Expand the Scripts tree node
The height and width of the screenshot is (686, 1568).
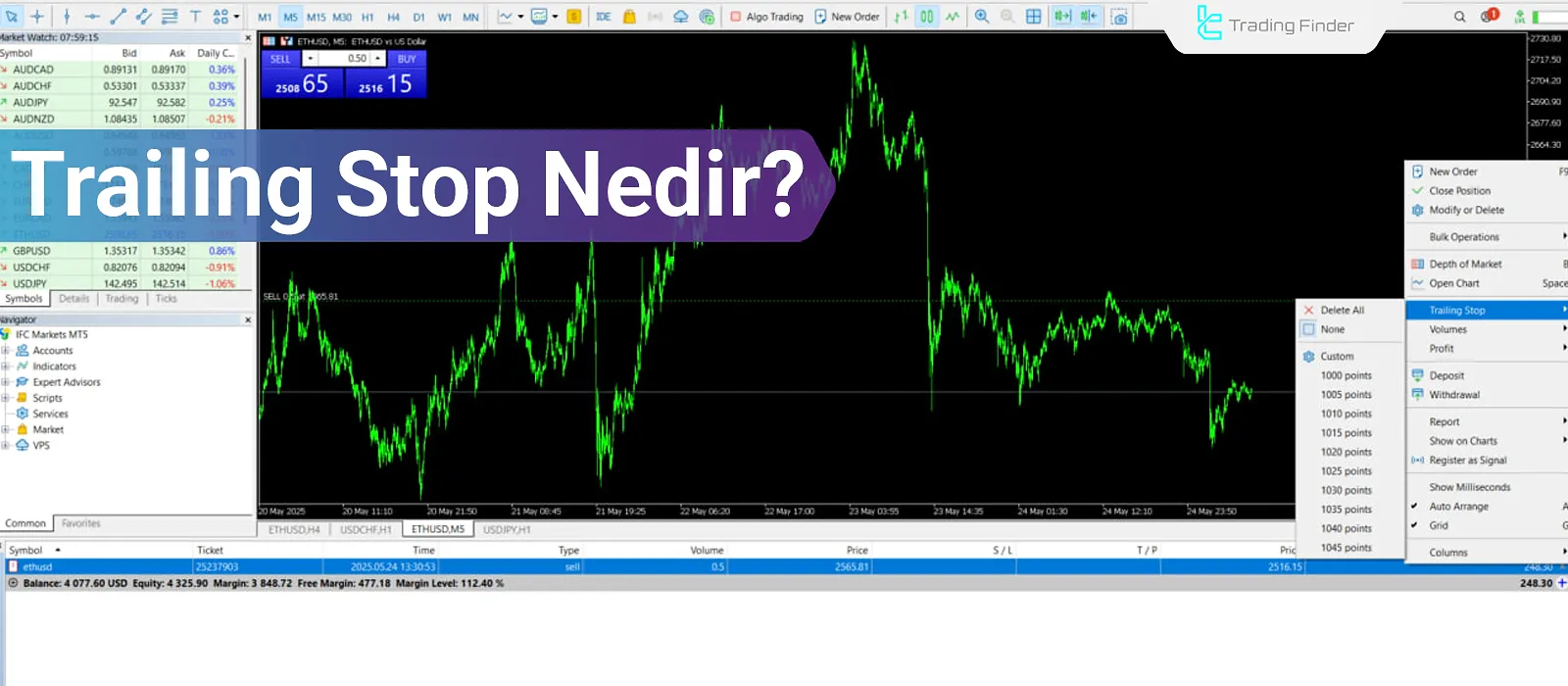click(5, 398)
